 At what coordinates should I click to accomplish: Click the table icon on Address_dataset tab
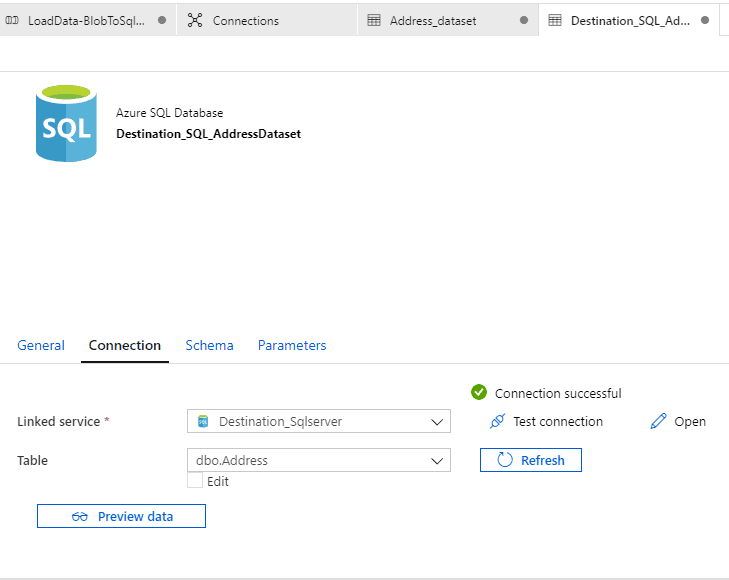coord(374,20)
